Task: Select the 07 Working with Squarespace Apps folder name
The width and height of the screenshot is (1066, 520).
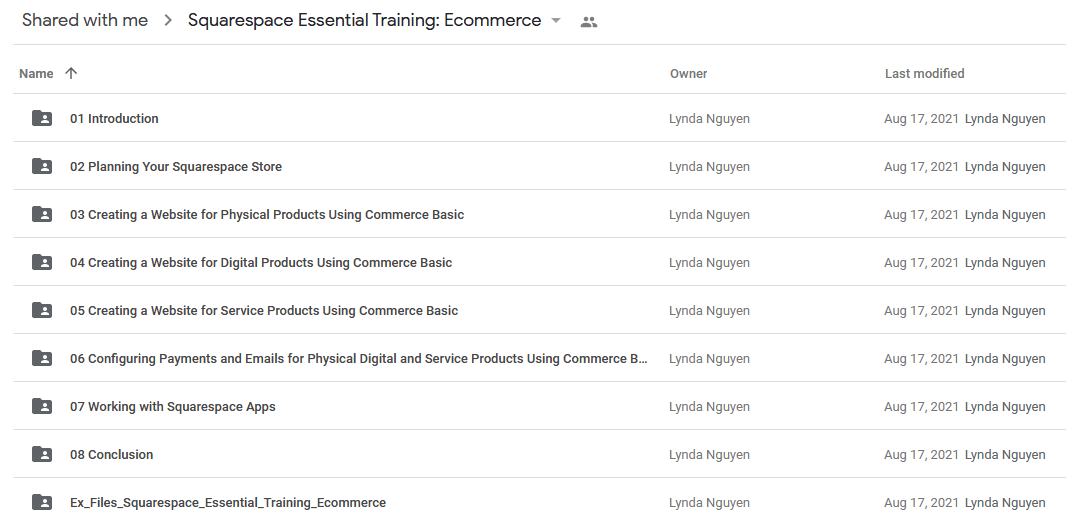Action: click(173, 406)
